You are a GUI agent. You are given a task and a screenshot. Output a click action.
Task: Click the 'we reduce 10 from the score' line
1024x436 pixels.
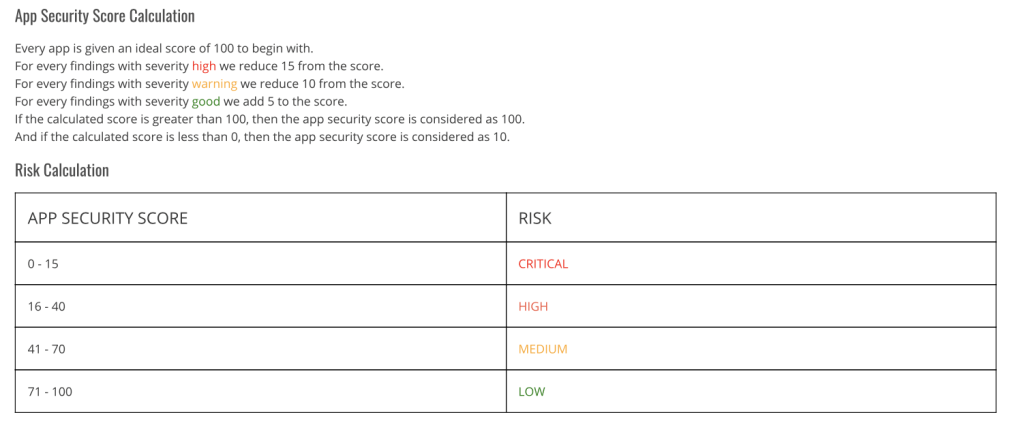tap(323, 84)
